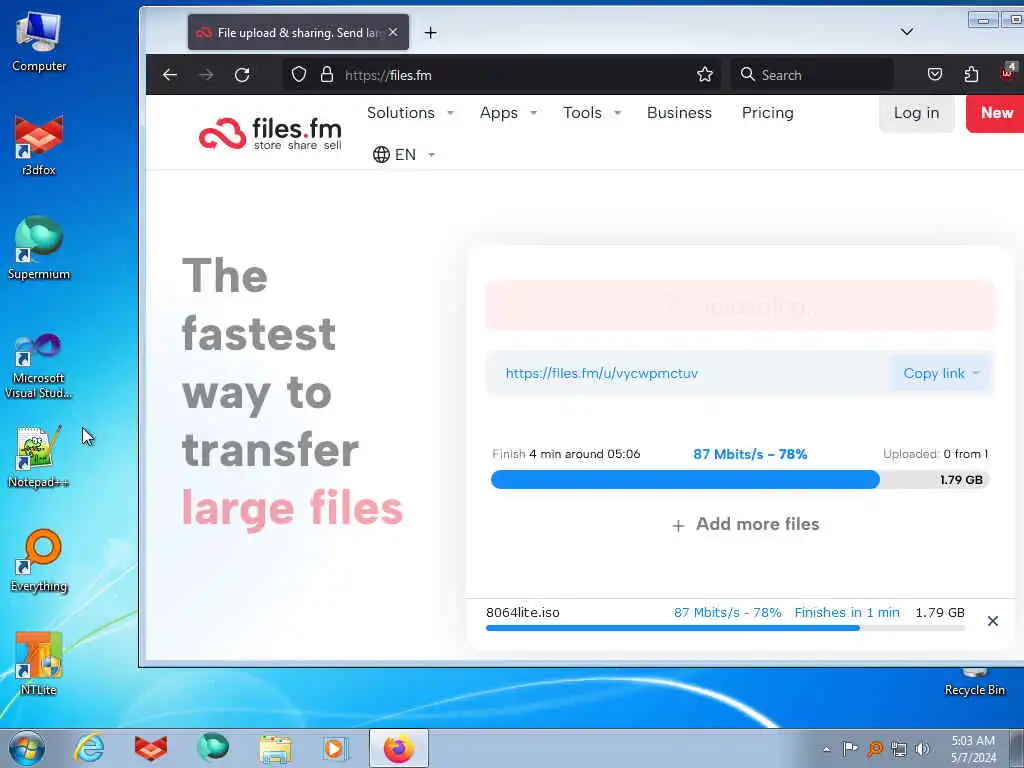Image resolution: width=1024 pixels, height=768 pixels.
Task: Click the site security padlock icon
Action: [327, 74]
